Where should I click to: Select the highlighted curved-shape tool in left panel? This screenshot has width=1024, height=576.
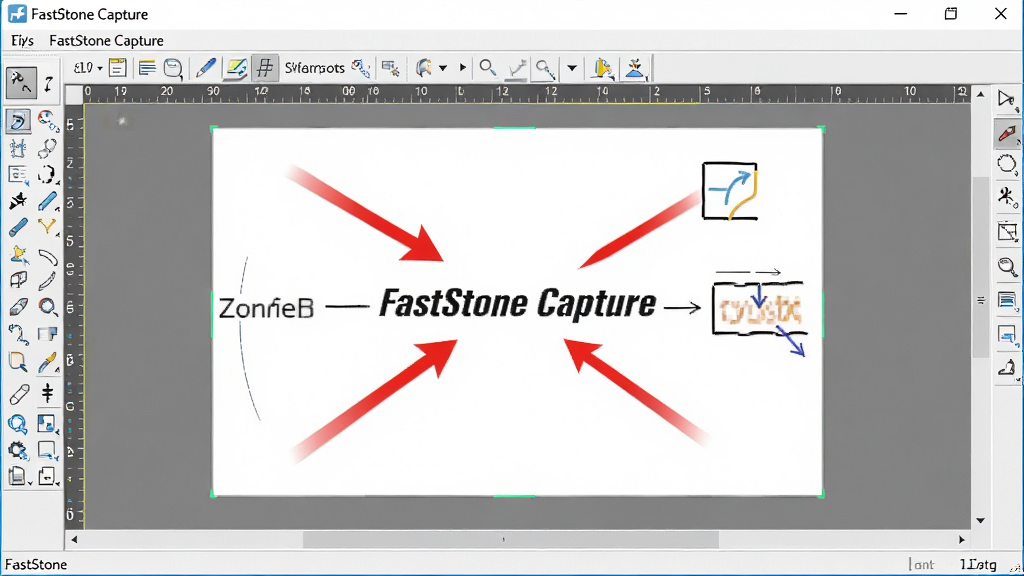(18, 121)
